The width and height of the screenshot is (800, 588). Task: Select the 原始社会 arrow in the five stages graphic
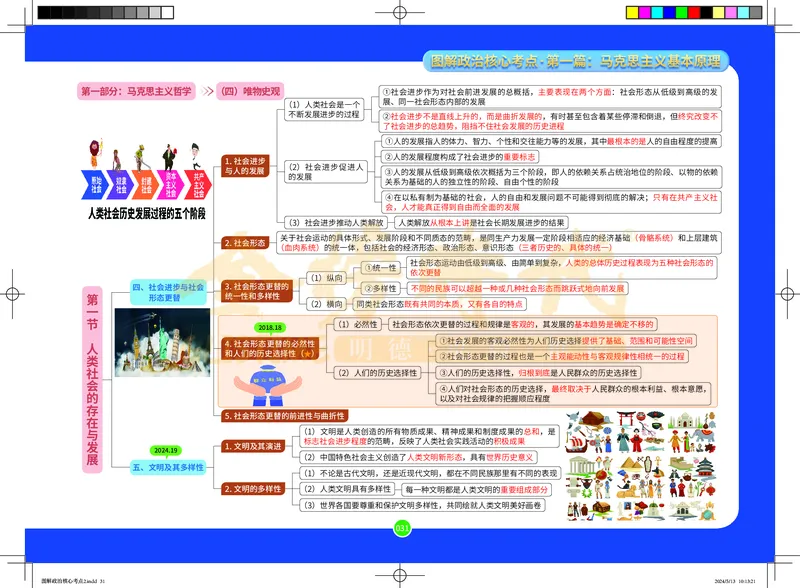pyautogui.click(x=94, y=185)
